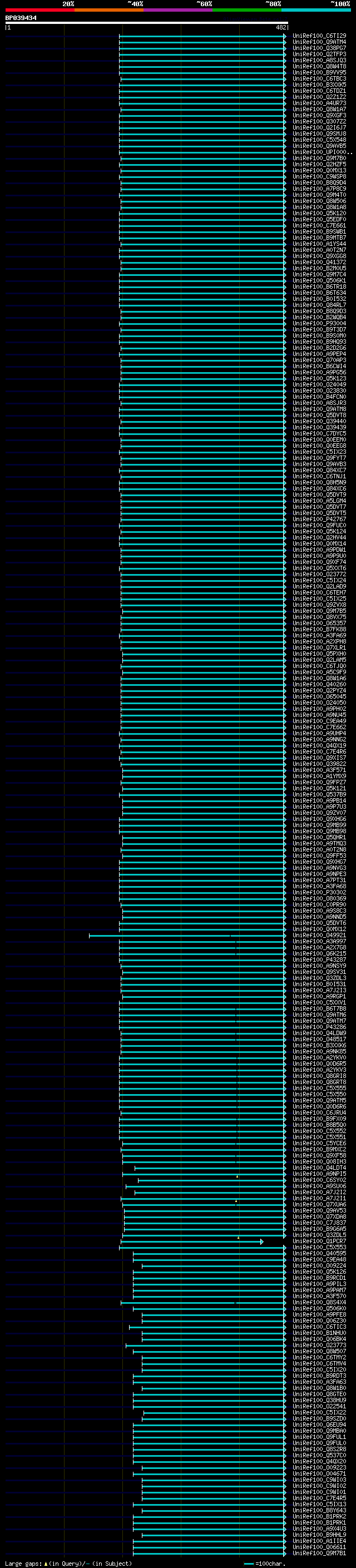Select hit UniRef100_Q537C0
Screen dimensions: 356x1568
pos(319,1456)
